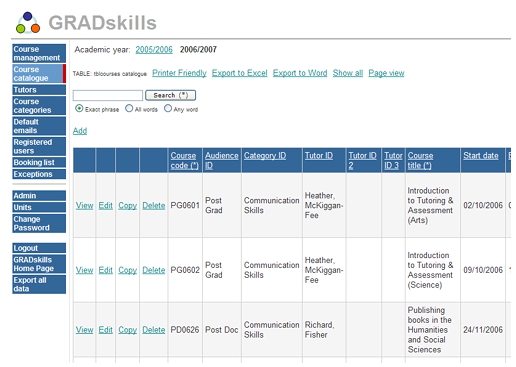Click Export to Word link

pyautogui.click(x=300, y=73)
